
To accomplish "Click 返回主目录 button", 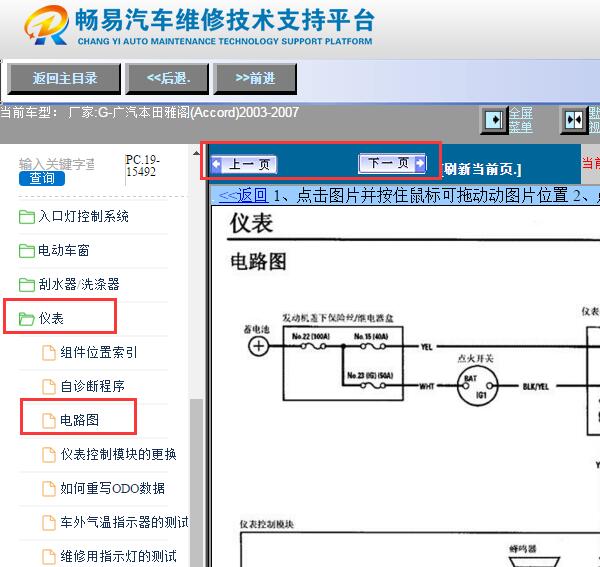I will [64, 79].
